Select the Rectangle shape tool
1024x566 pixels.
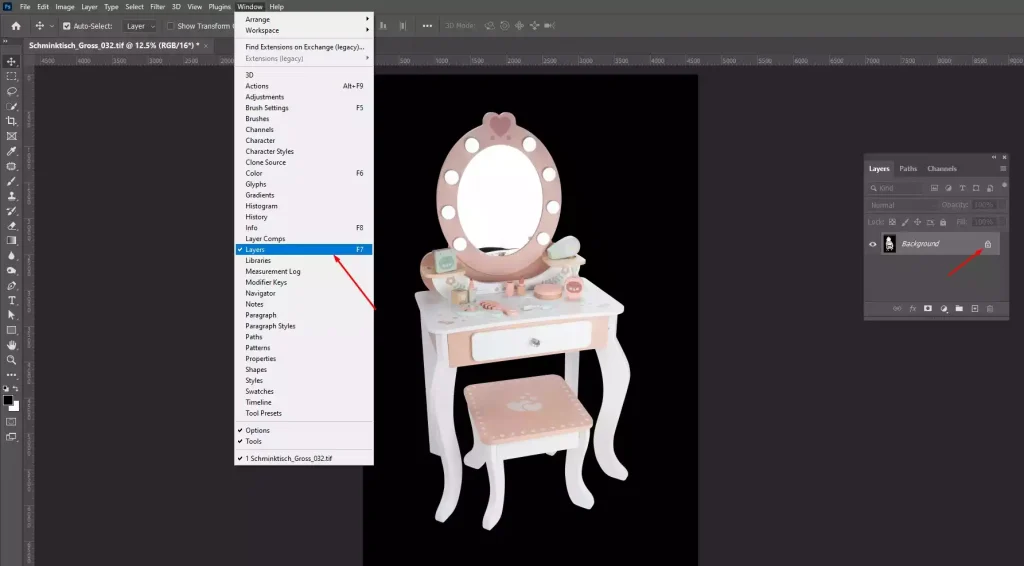point(11,330)
